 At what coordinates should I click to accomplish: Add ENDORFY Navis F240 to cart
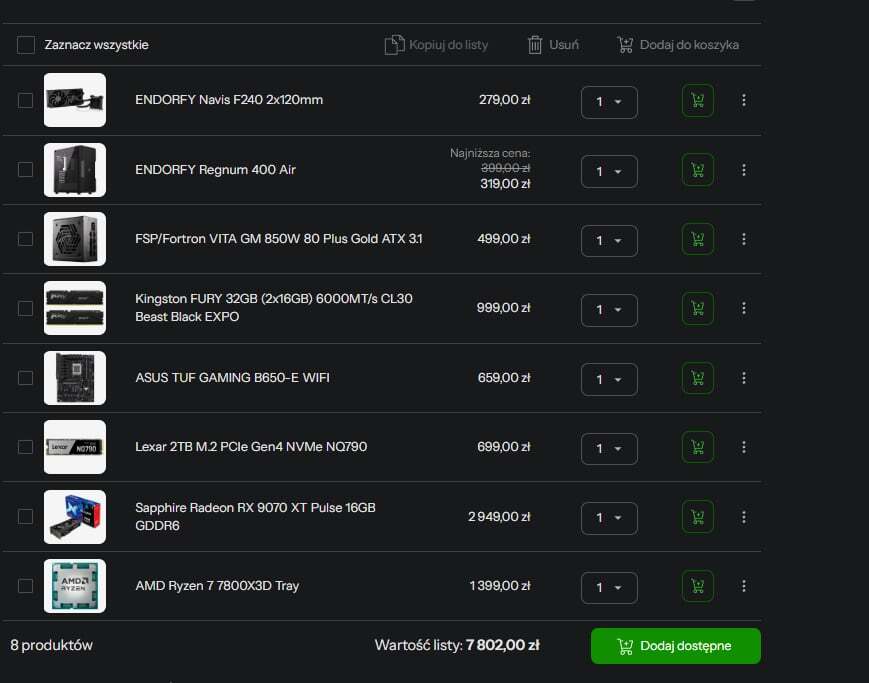tap(697, 101)
